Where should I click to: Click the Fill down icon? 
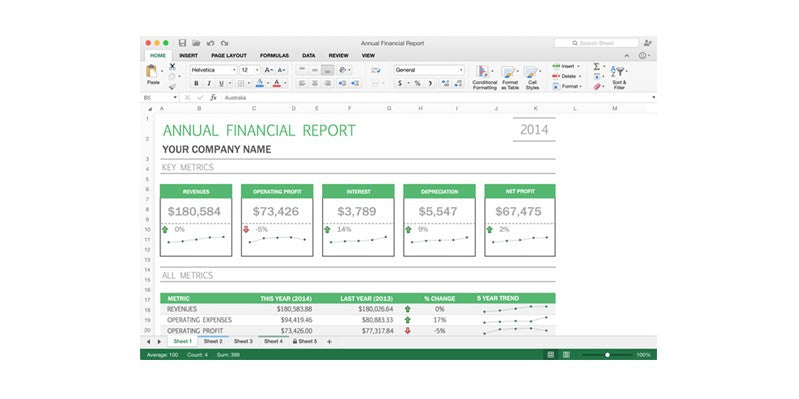(597, 77)
